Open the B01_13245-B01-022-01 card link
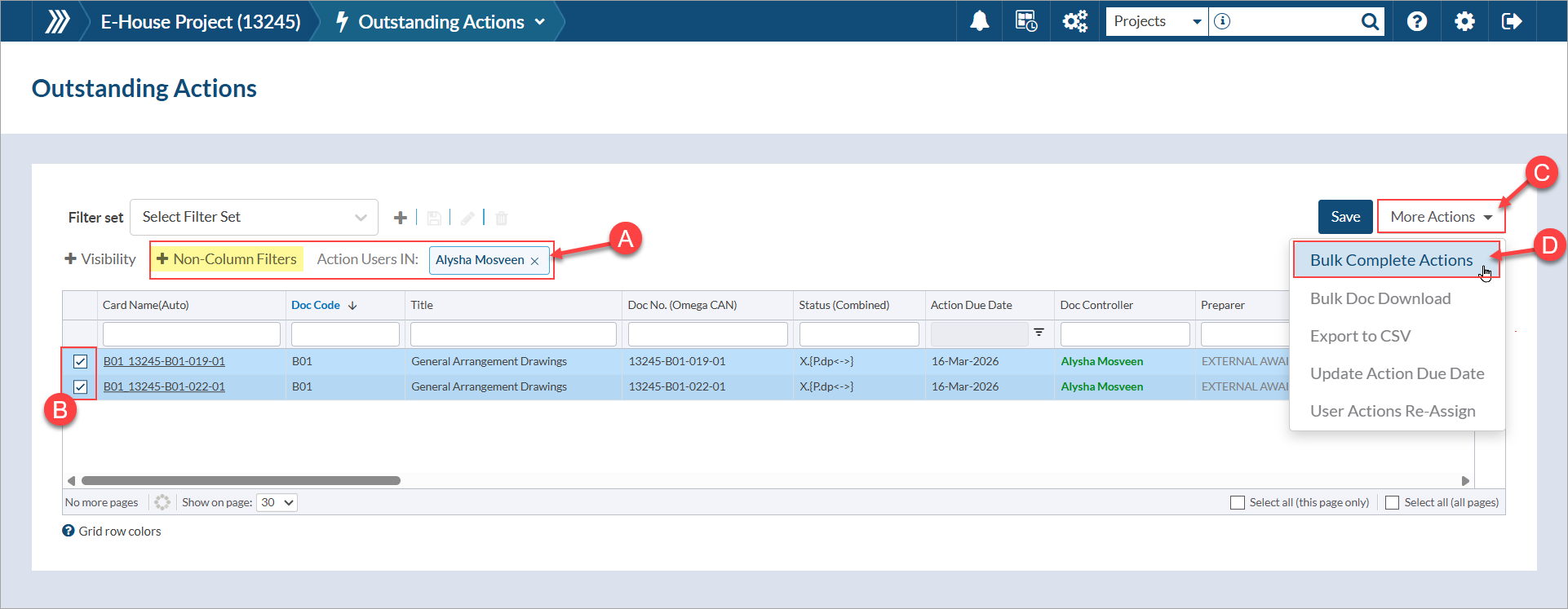 (x=164, y=386)
